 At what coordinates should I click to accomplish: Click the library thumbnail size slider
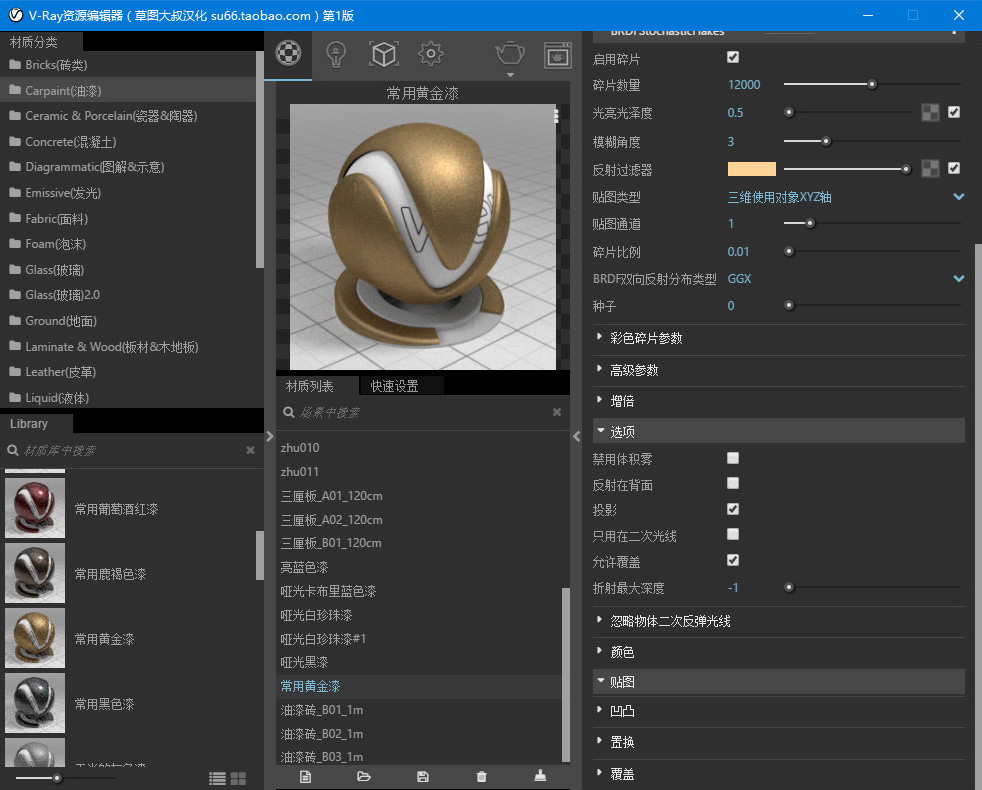pyautogui.click(x=66, y=778)
